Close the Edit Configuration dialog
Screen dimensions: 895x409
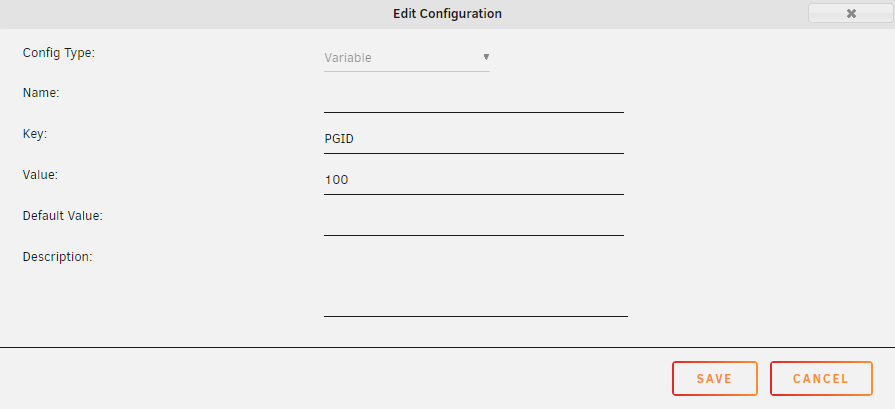point(850,14)
